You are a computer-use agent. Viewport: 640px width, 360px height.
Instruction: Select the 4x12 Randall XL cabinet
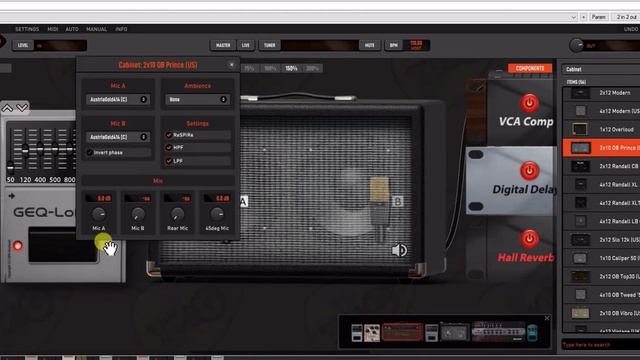[602, 184]
